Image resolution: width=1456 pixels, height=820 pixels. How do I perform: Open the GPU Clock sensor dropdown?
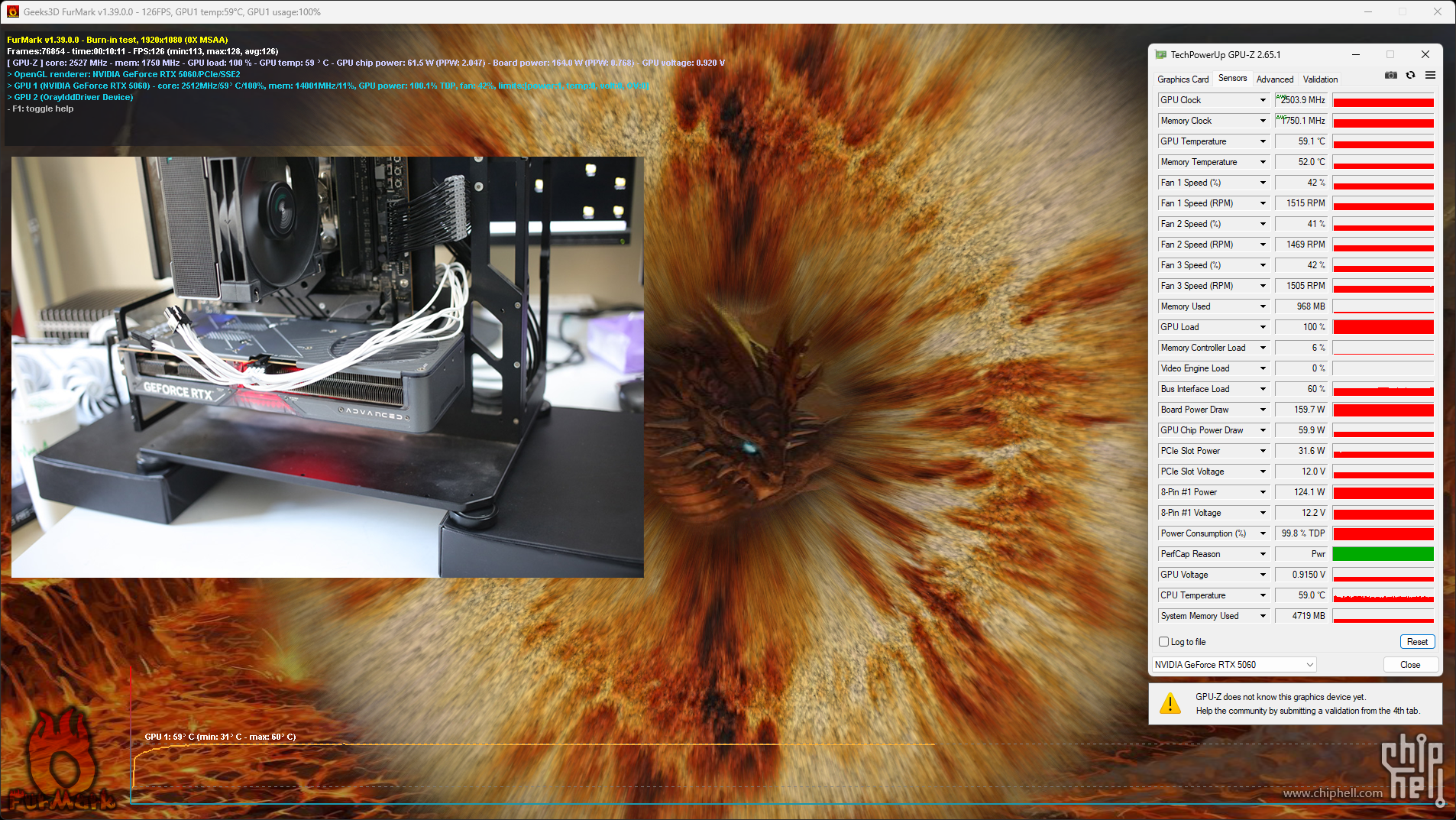[x=1263, y=100]
